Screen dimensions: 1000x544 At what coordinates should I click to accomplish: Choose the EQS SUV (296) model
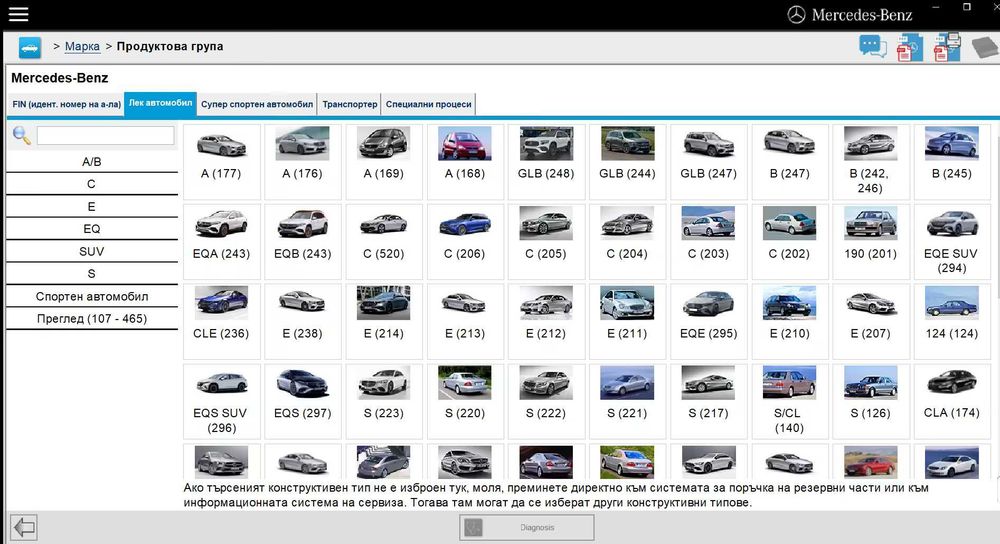click(x=221, y=401)
